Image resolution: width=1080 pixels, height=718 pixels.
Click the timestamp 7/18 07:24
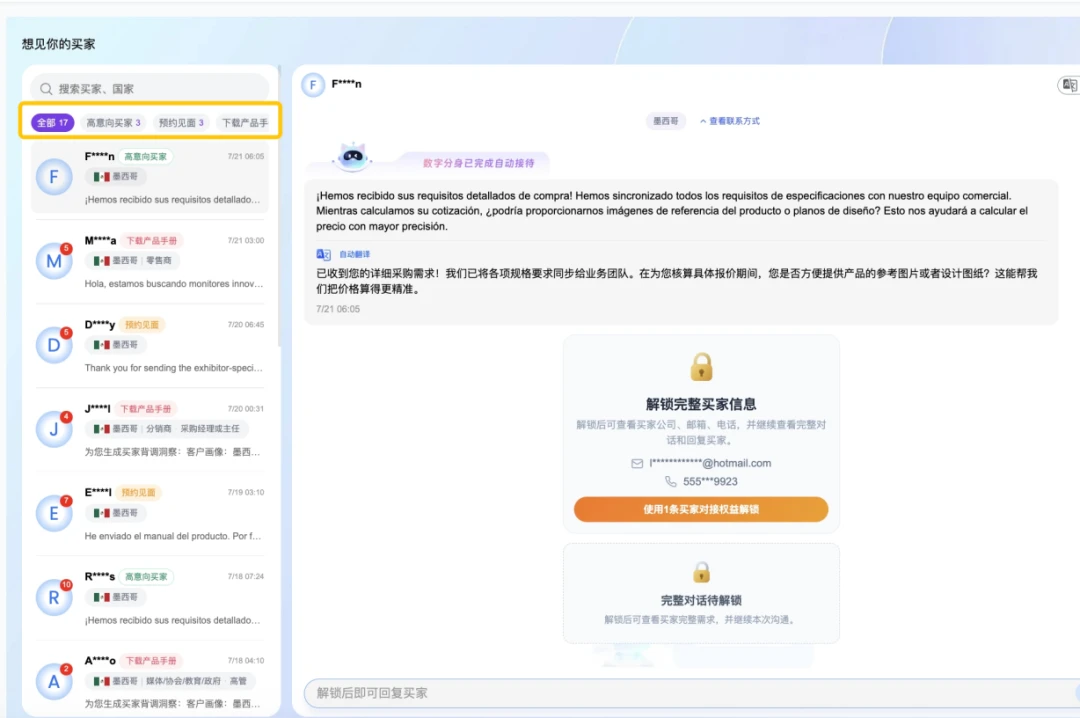coord(246,577)
